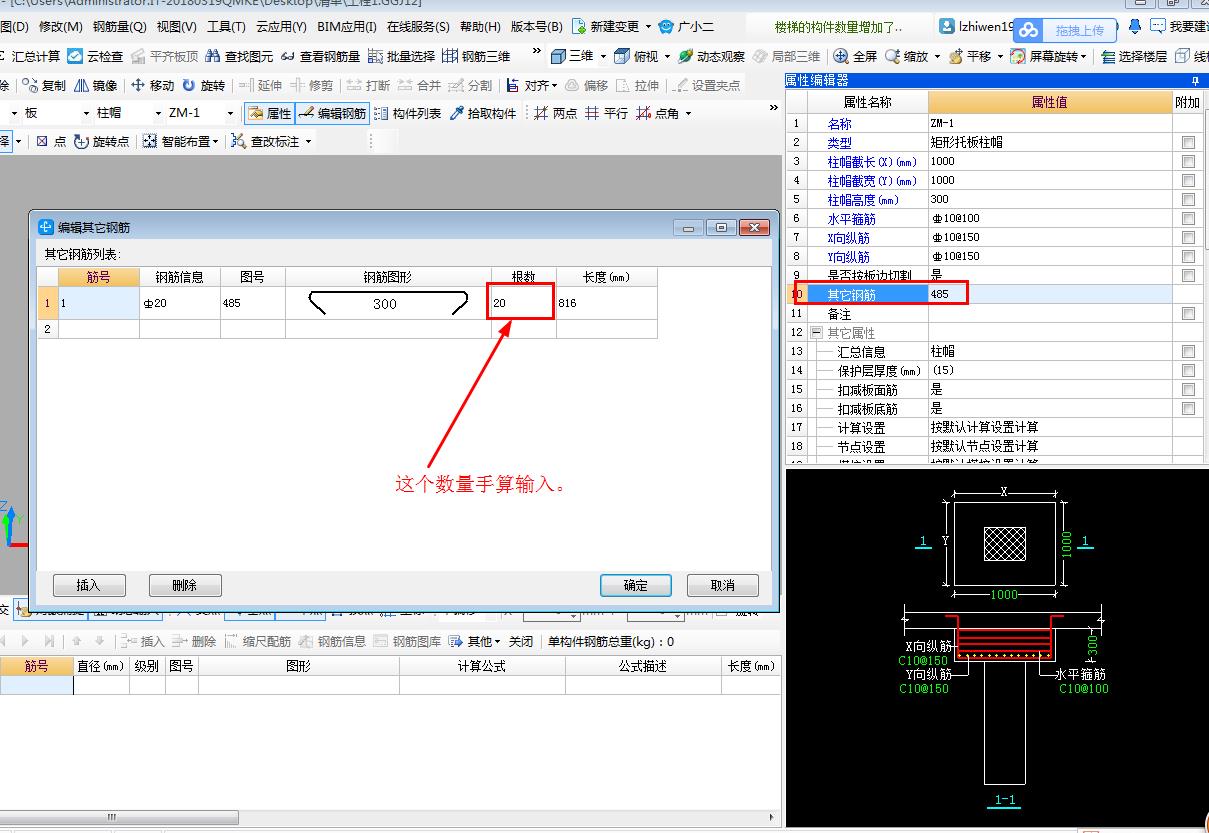Image resolution: width=1209 pixels, height=833 pixels.
Task: Toggle 附加 checkbox for 柱帽高度 row
Action: pyautogui.click(x=1188, y=200)
